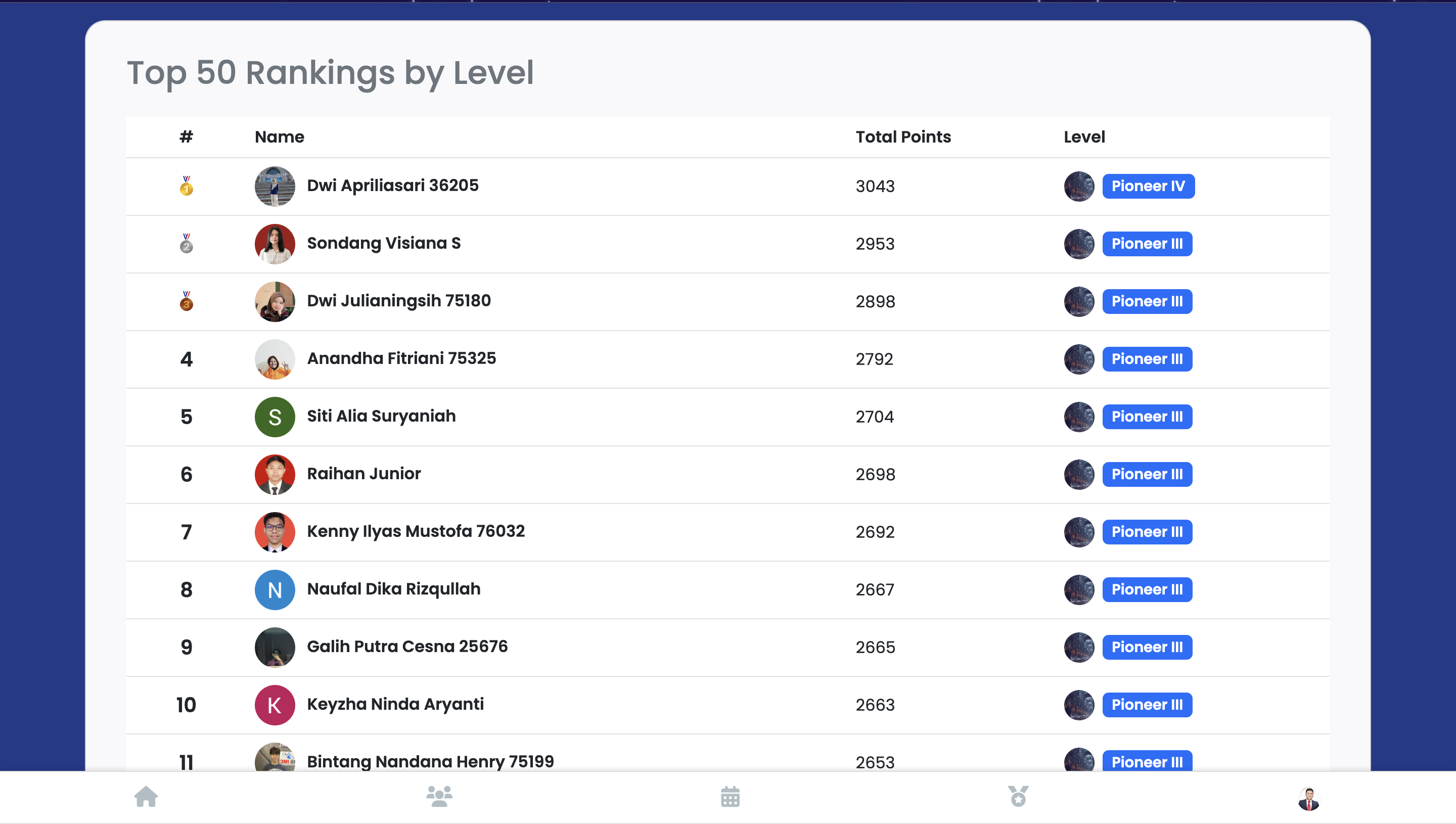Click the level badge image in Dwi Apriliasari's row

click(x=1079, y=186)
